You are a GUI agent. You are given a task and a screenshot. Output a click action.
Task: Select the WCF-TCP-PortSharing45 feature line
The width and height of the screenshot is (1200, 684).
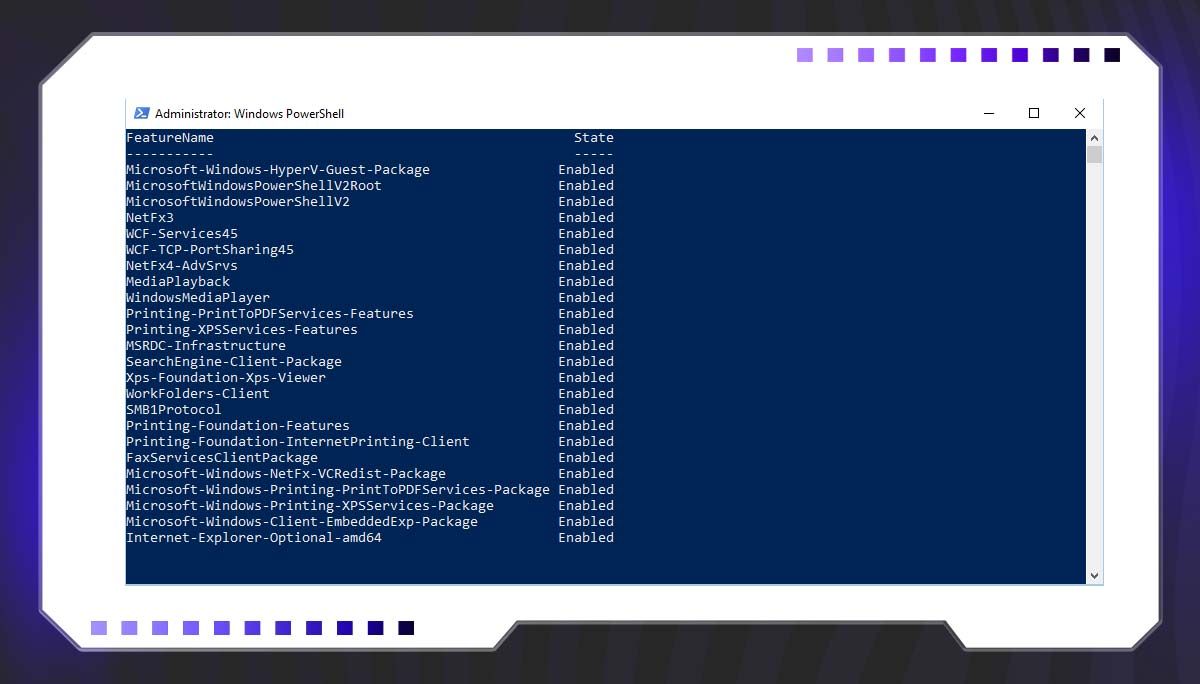211,249
